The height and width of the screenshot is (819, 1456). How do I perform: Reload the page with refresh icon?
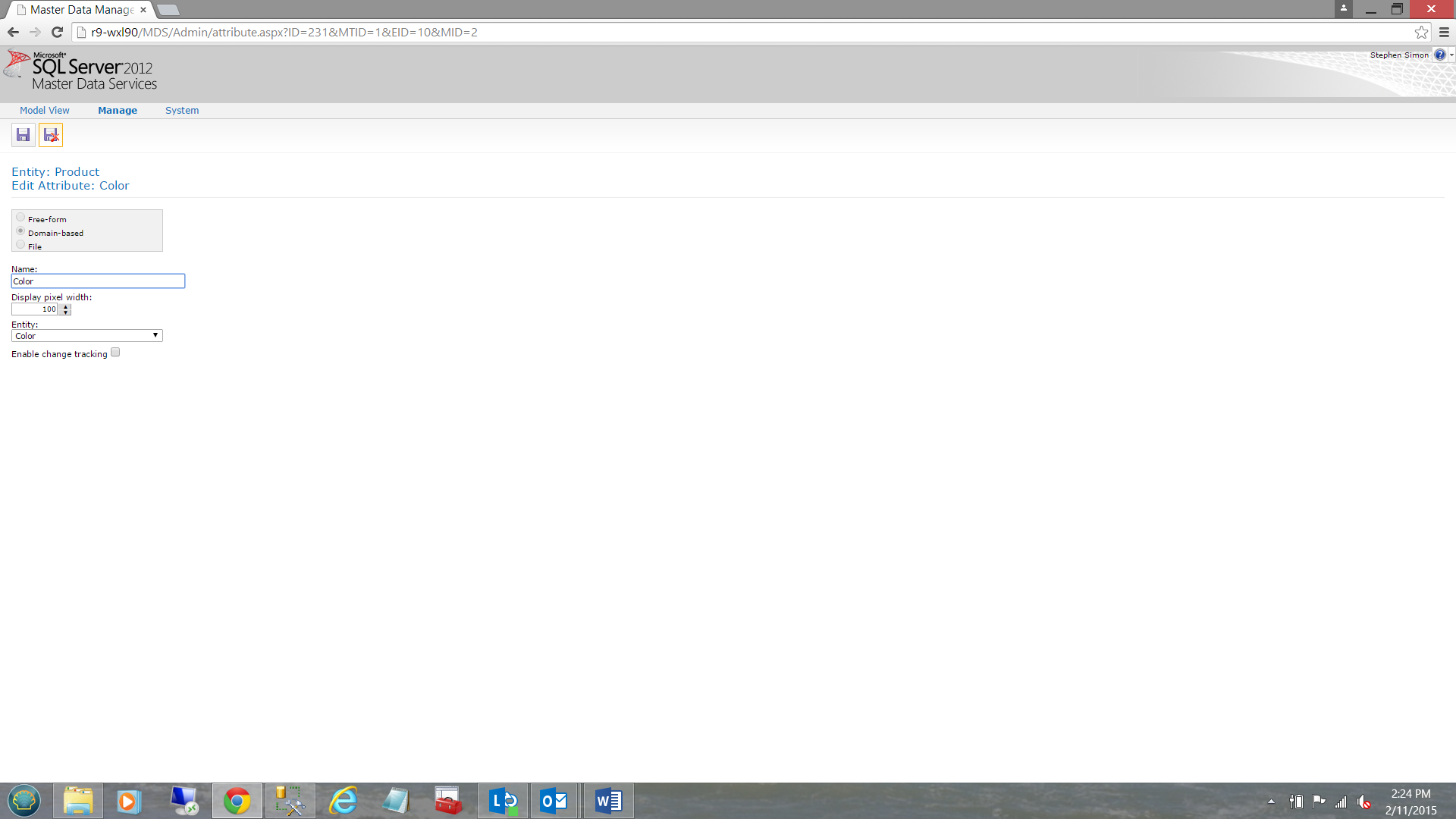coord(57,32)
